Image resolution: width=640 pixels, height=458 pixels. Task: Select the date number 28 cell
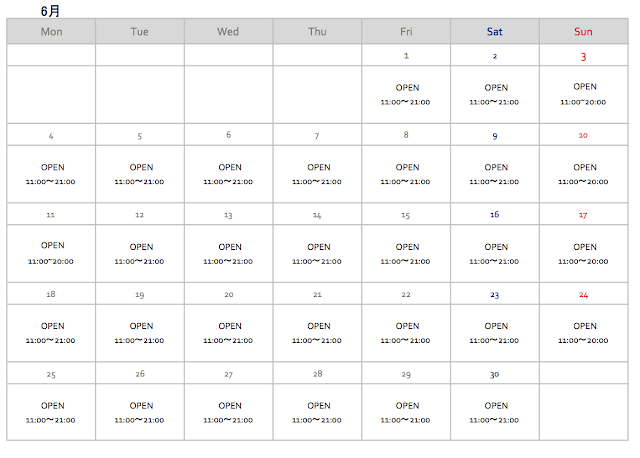[x=317, y=374]
